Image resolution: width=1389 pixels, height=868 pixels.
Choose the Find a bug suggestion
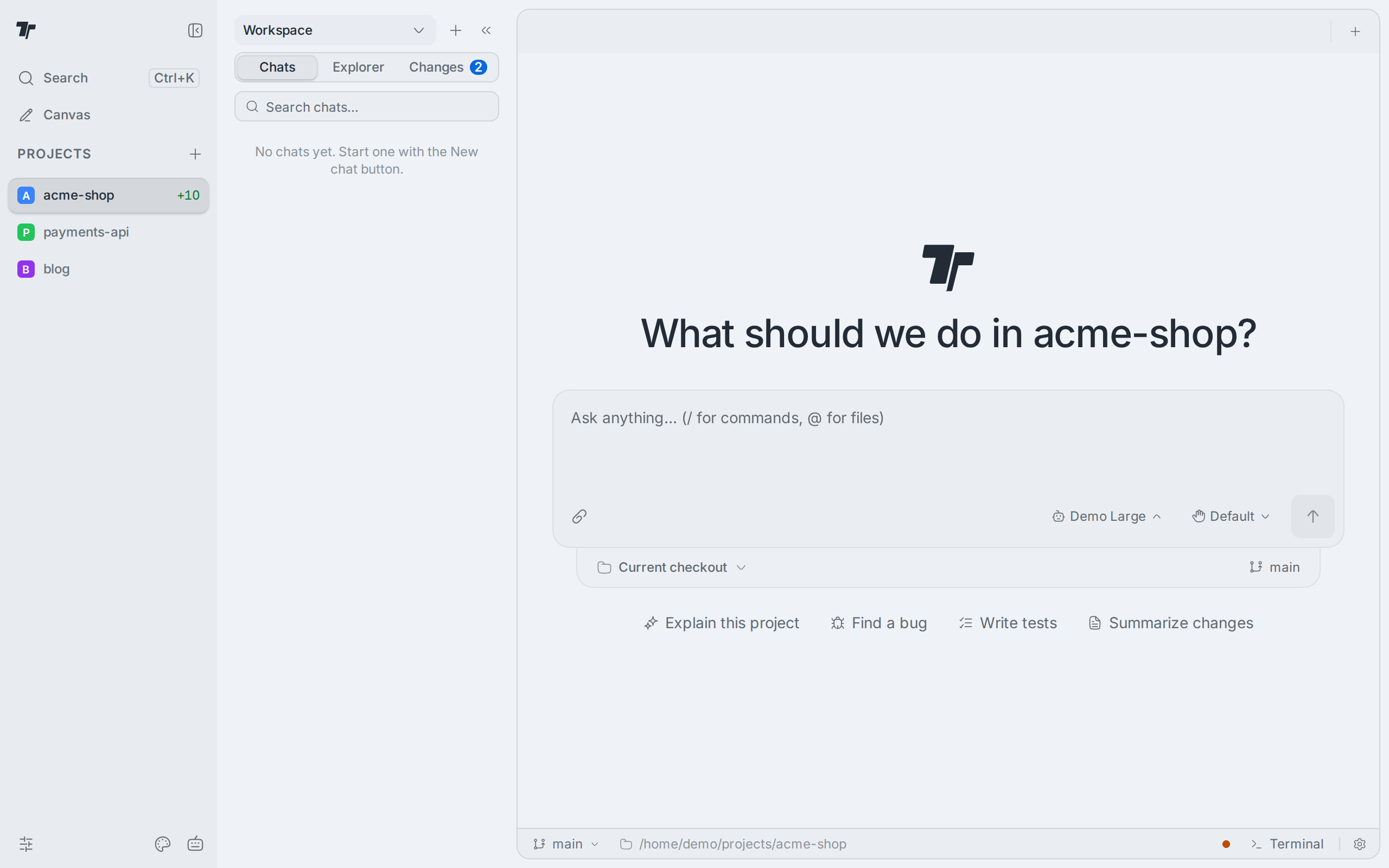pyautogui.click(x=879, y=623)
